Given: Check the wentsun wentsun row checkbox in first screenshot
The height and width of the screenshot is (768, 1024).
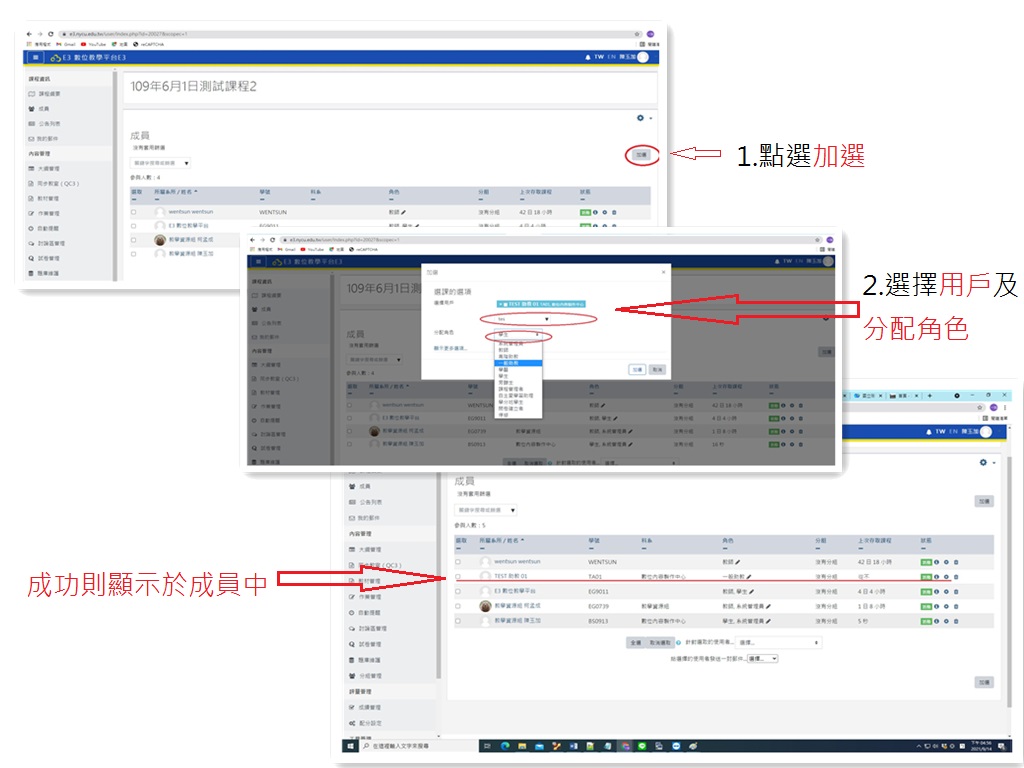Looking at the screenshot, I should [133, 213].
